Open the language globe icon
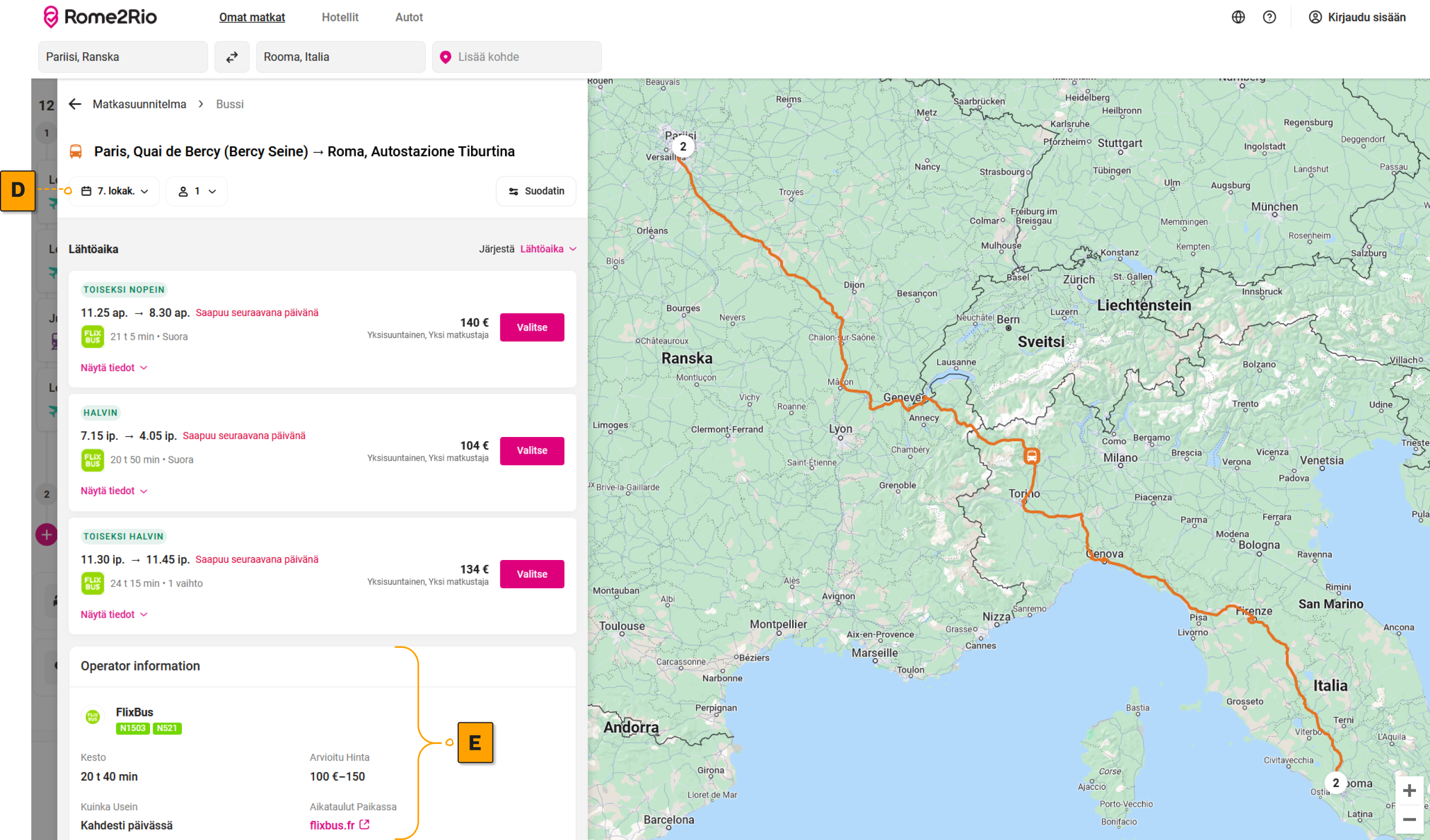 pos(1238,17)
